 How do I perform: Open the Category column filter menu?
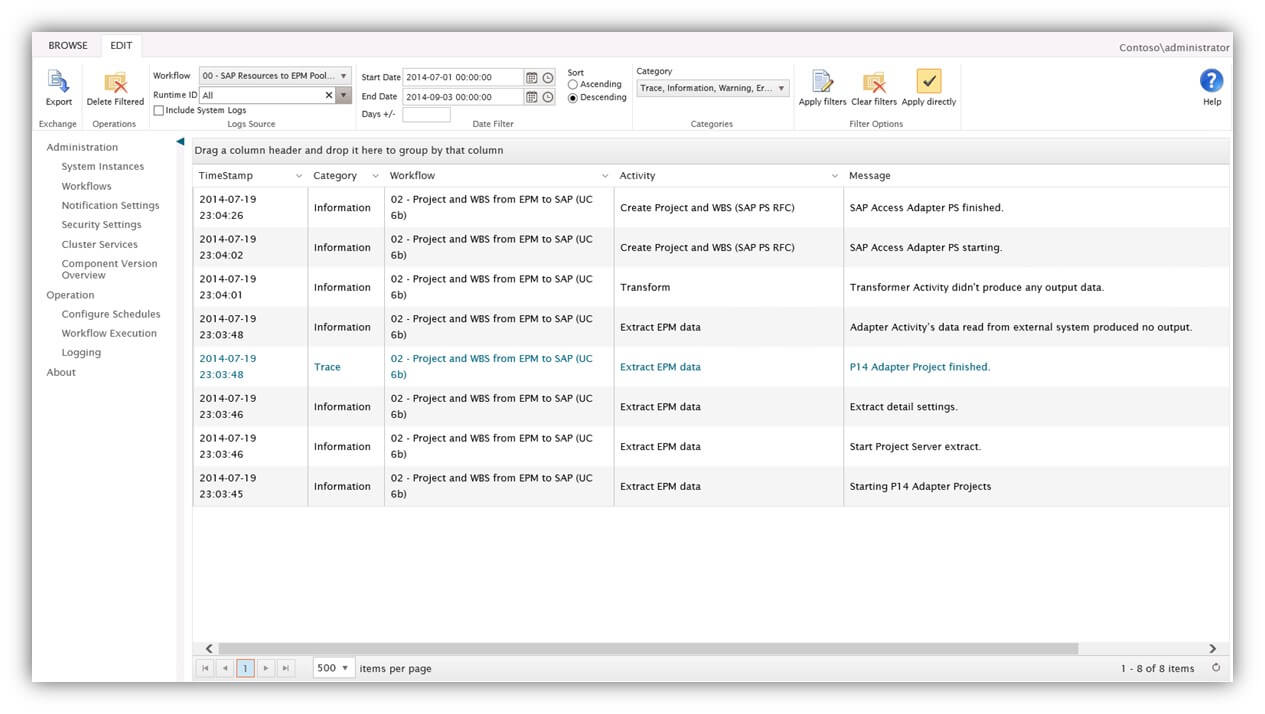375,176
